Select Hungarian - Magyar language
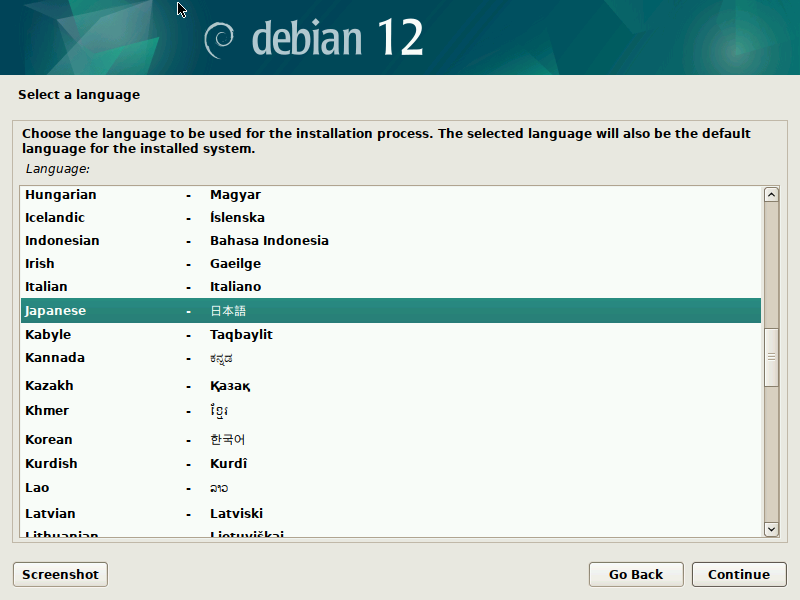This screenshot has height=600, width=800. tap(391, 195)
